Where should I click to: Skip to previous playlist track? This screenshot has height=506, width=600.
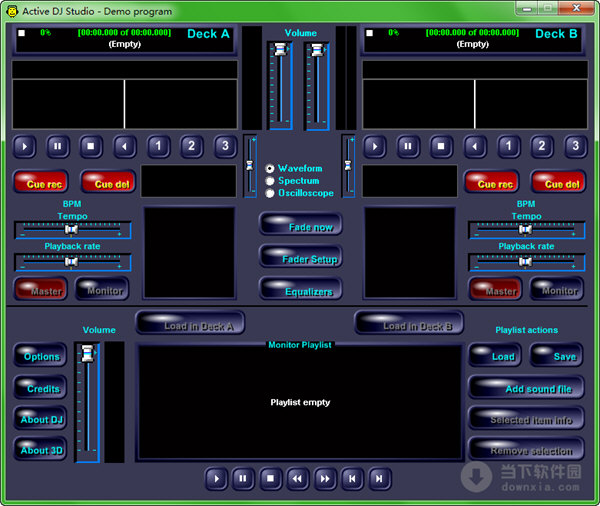click(352, 479)
